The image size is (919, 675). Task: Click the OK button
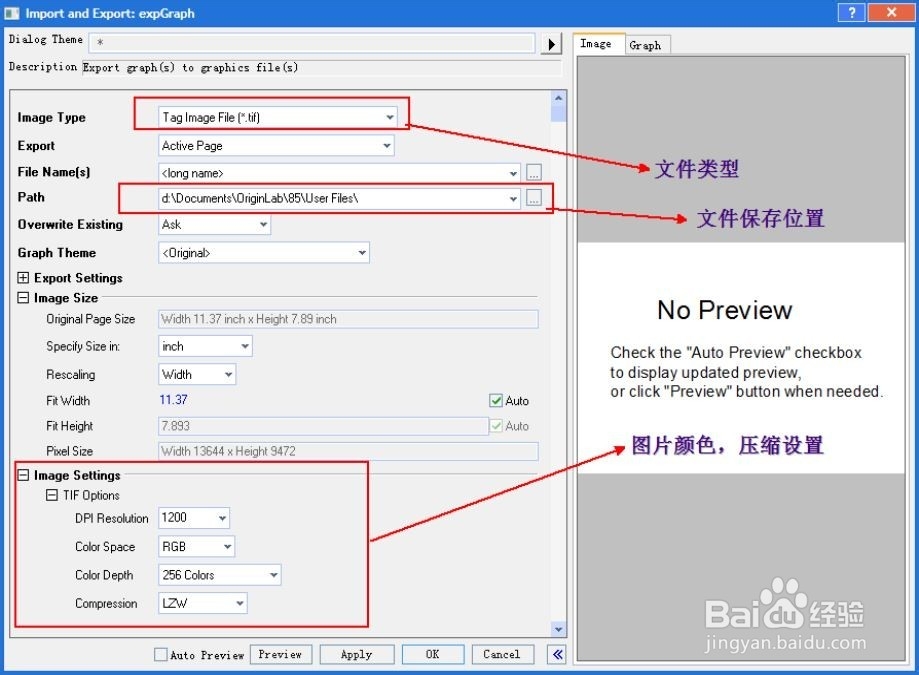coord(433,654)
